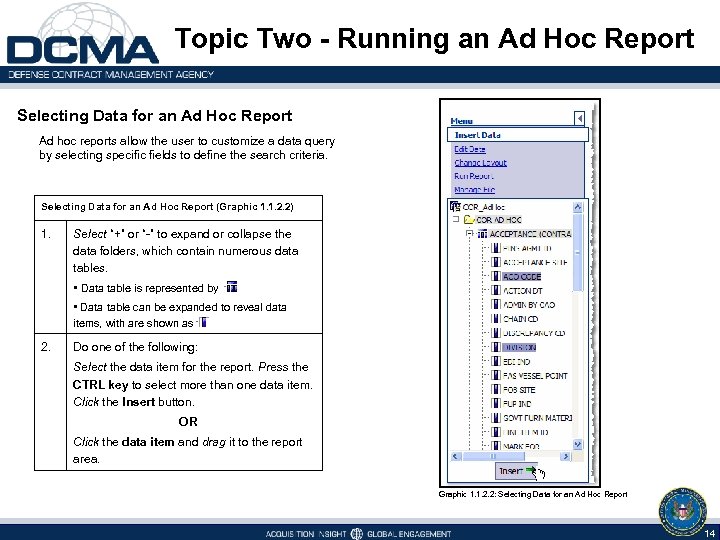720x540 pixels.
Task: Click the horizontal scrollbar left arrow
Action: [456, 456]
